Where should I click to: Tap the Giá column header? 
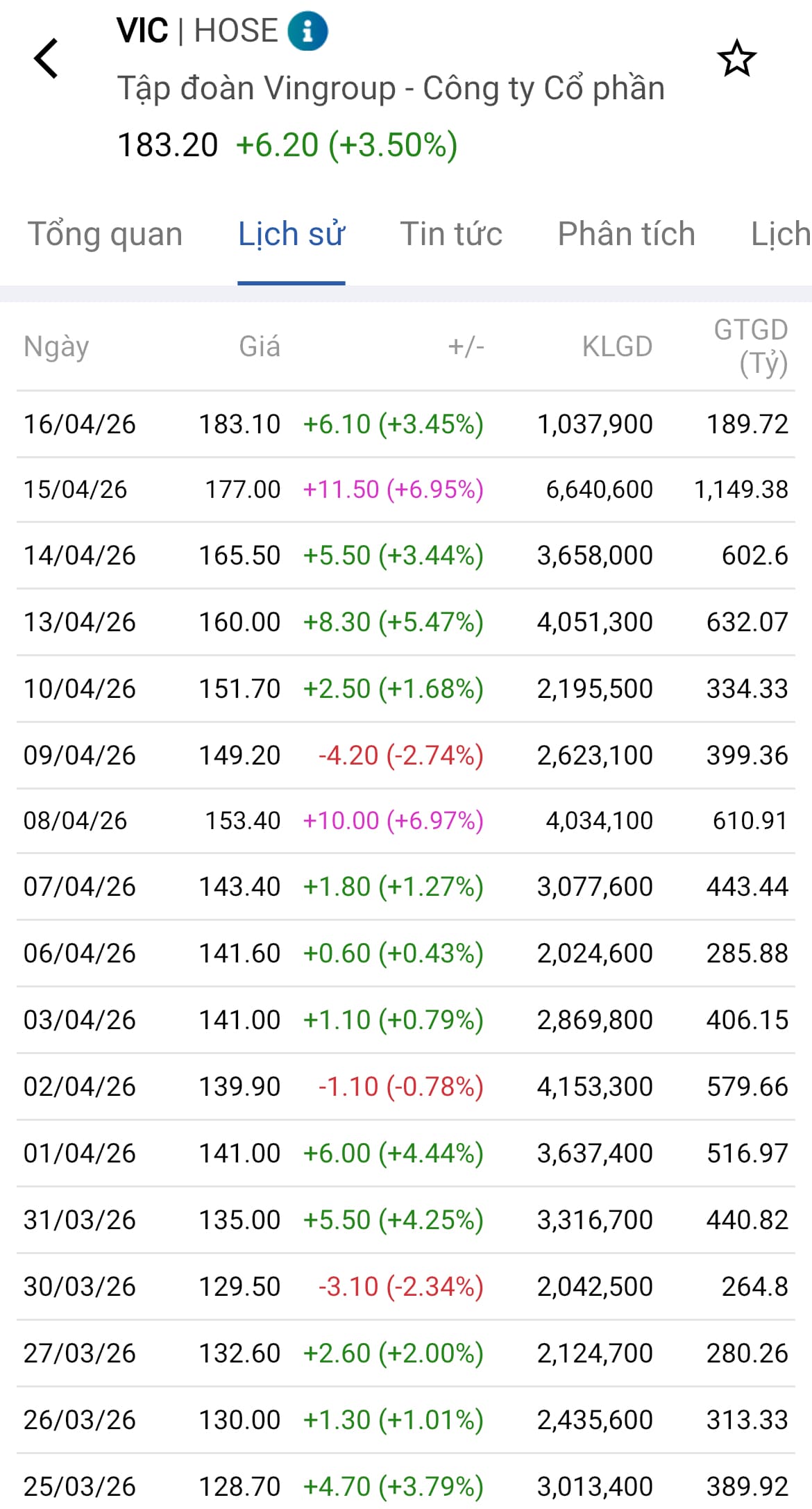click(x=260, y=346)
